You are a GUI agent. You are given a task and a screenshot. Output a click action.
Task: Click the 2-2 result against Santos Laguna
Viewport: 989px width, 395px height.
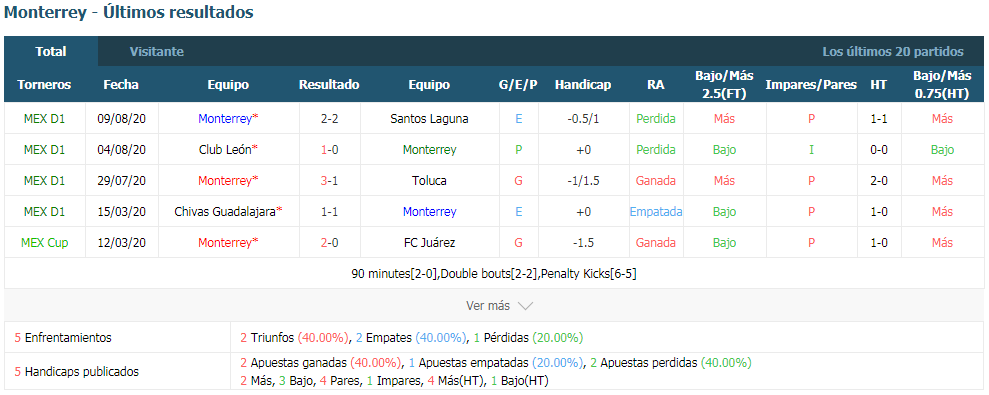pyautogui.click(x=329, y=119)
